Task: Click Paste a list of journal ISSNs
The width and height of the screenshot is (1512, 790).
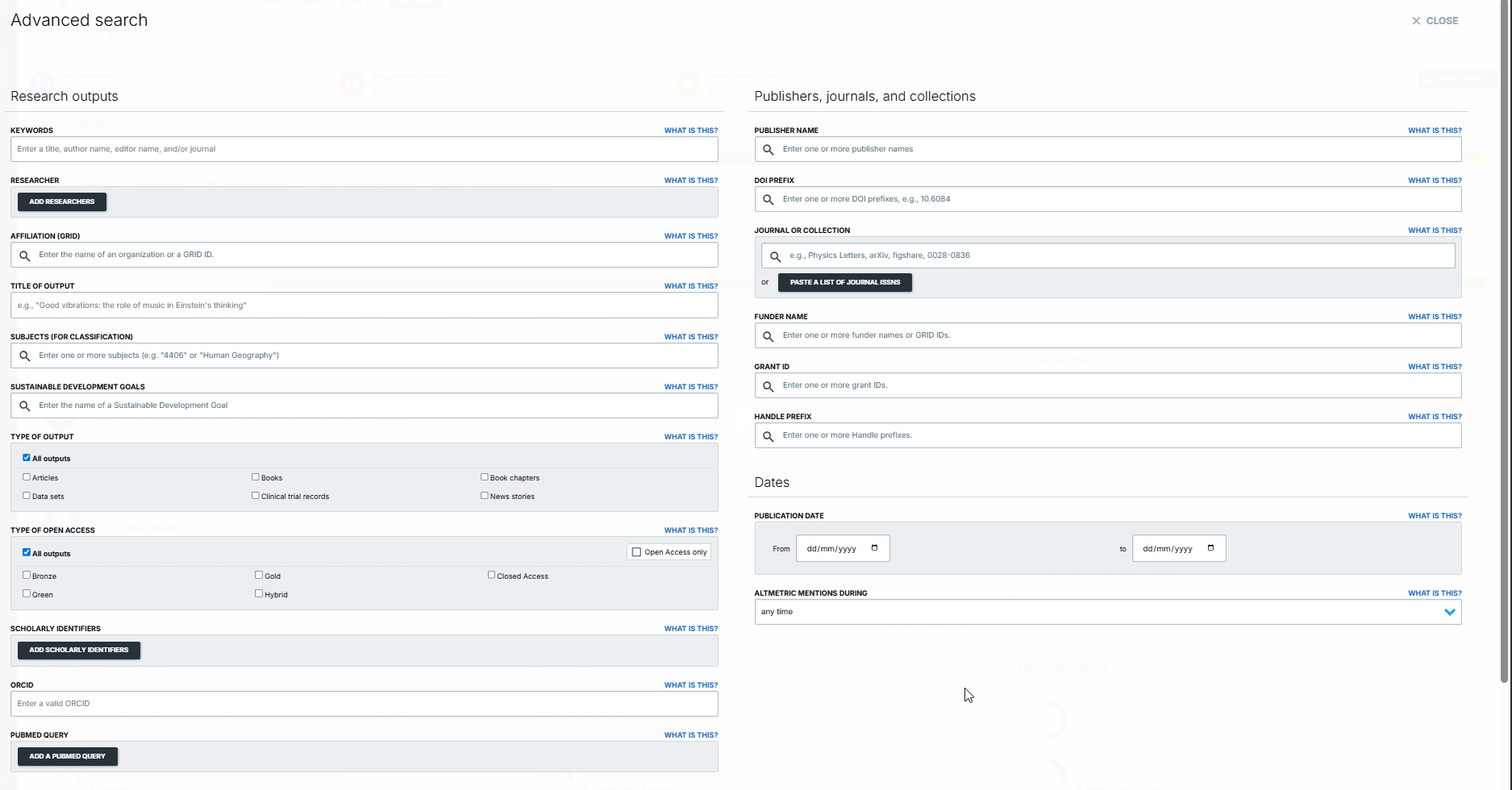Action: pos(845,282)
